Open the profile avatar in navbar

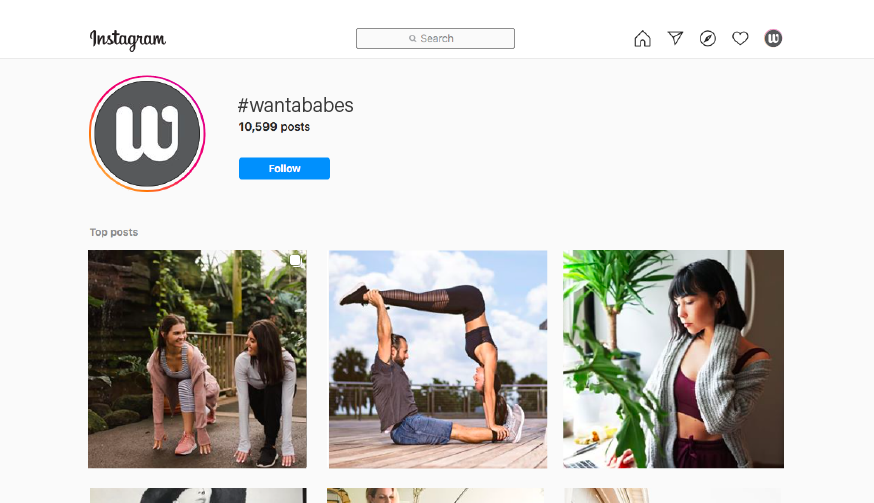tap(773, 38)
